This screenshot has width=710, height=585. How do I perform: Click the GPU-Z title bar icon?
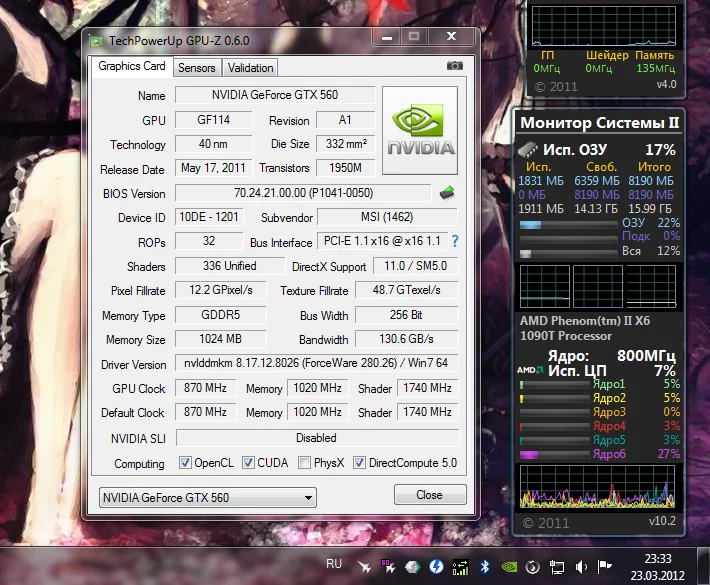96,41
